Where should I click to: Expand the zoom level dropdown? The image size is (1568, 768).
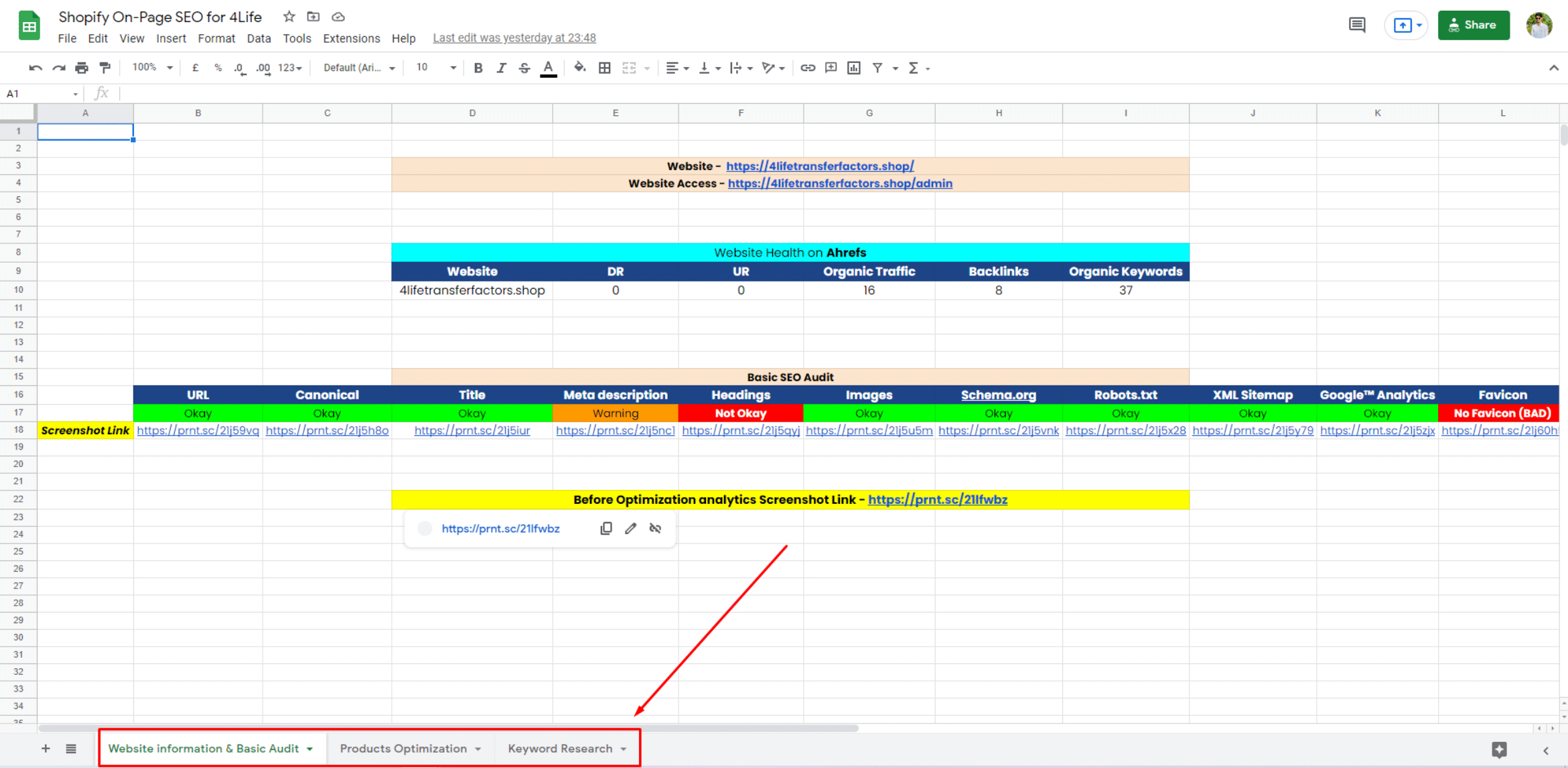coord(169,67)
